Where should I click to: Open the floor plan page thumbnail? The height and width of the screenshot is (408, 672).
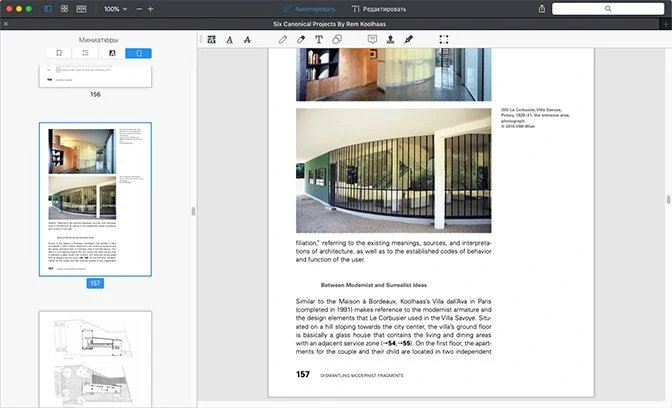coord(95,359)
